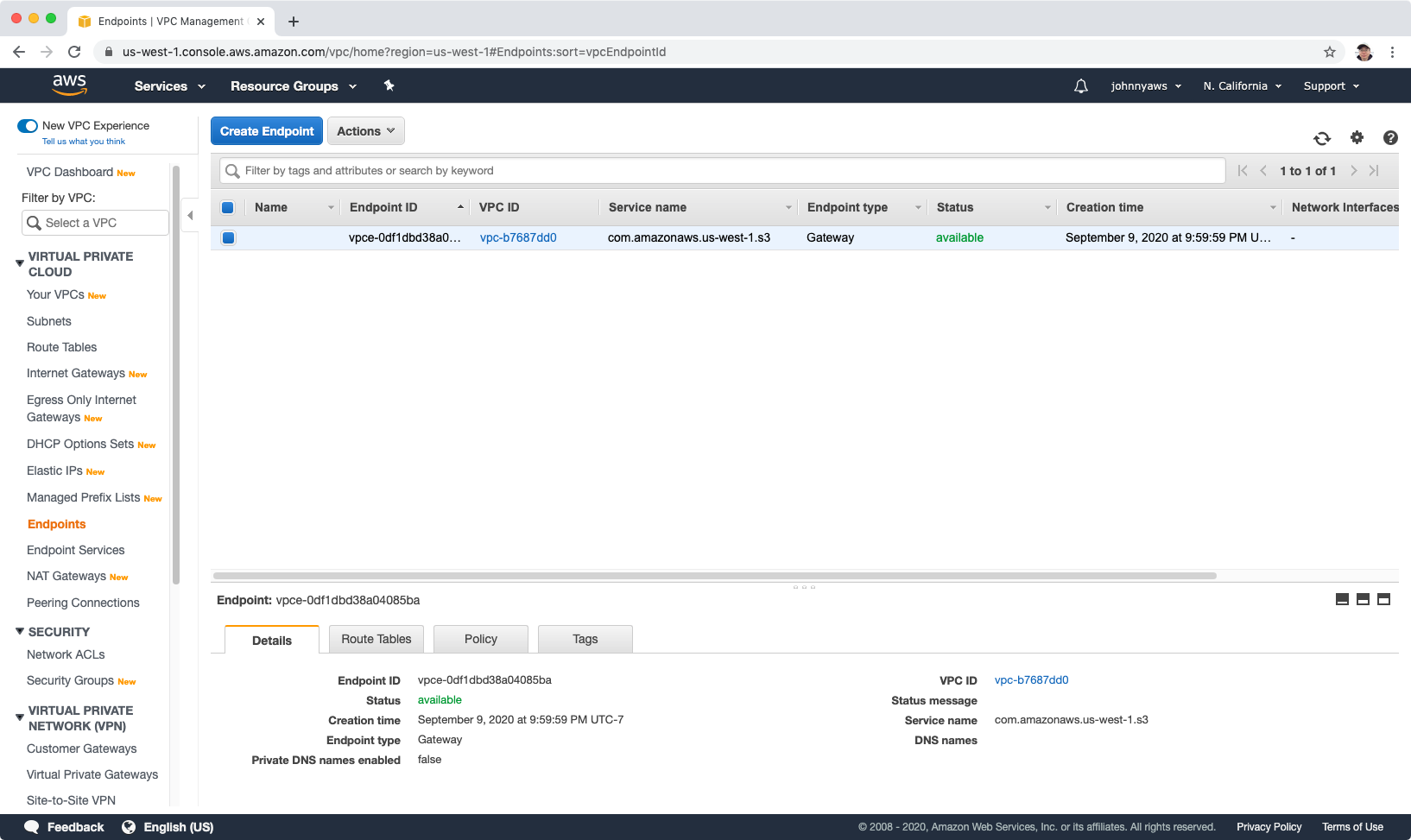Open Subnets in sidebar
Viewport: 1411px width, 840px height.
[49, 321]
